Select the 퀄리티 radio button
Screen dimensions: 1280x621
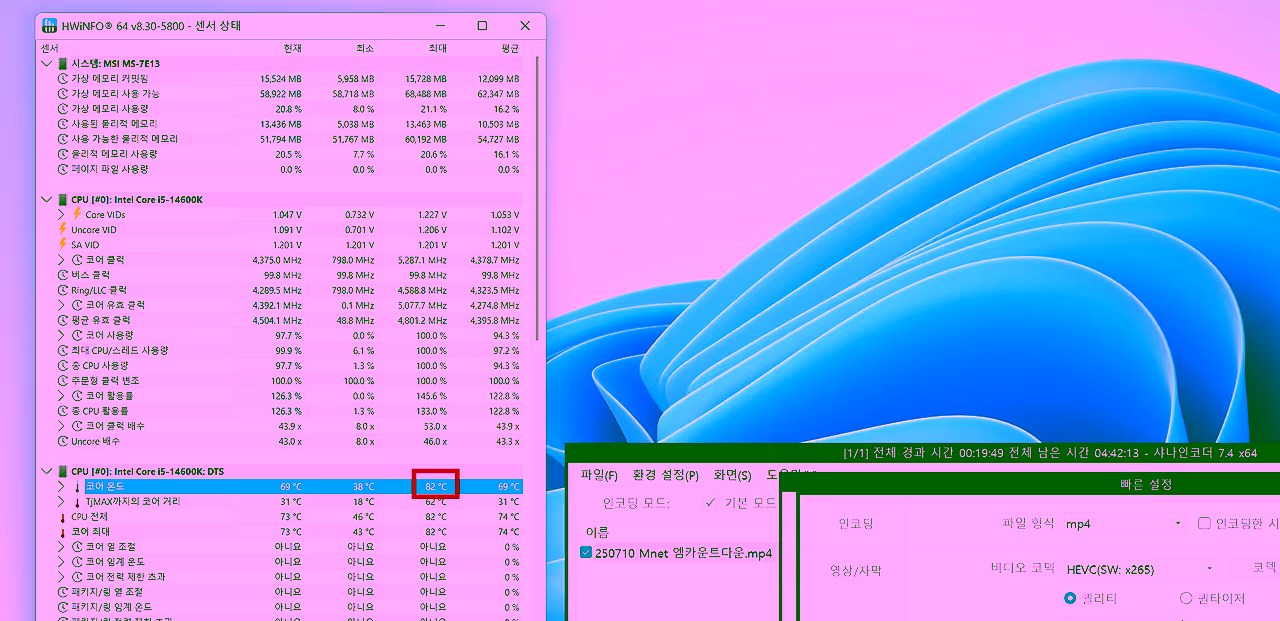pos(1070,598)
